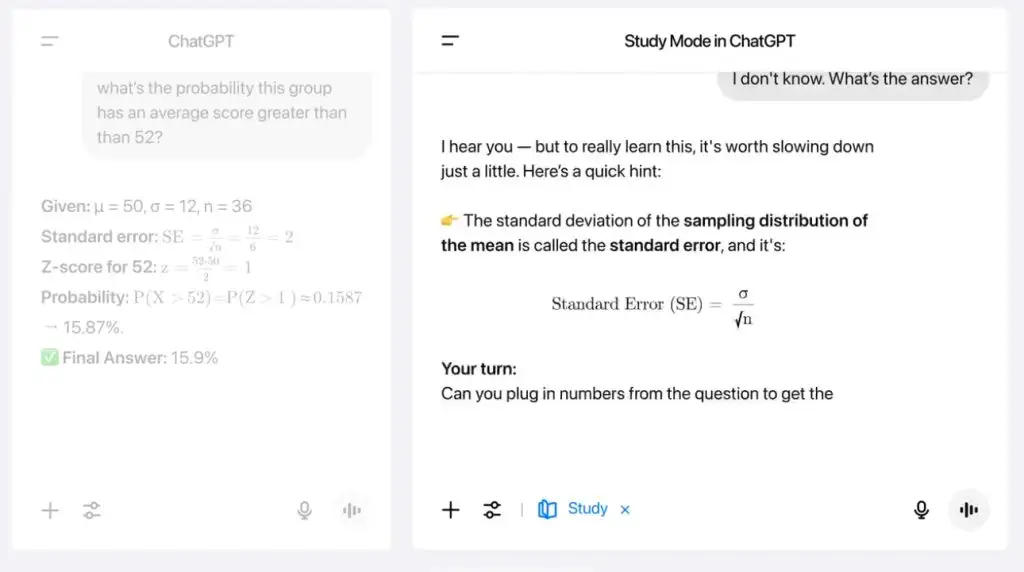This screenshot has width=1024, height=572.
Task: Click the ChatGPT title in left panel
Action: point(201,41)
